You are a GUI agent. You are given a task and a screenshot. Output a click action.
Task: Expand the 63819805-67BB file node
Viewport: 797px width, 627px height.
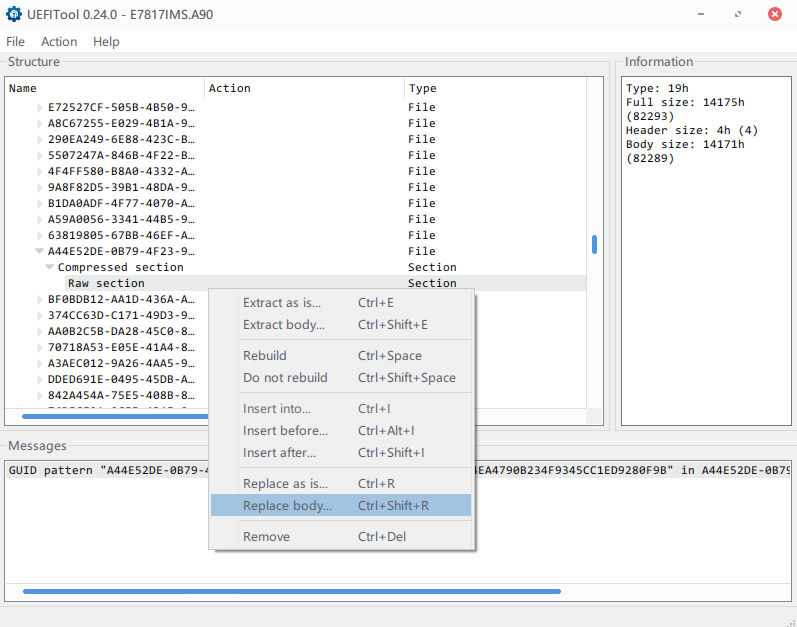(x=40, y=236)
